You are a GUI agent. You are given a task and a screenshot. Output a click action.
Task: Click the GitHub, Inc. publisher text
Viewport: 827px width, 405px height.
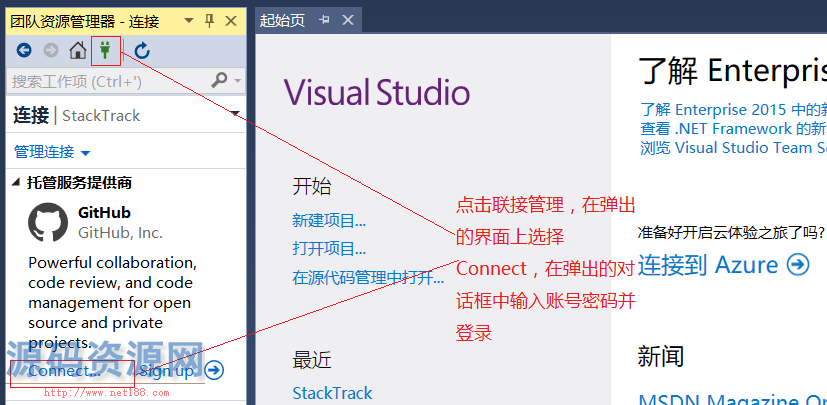click(120, 233)
